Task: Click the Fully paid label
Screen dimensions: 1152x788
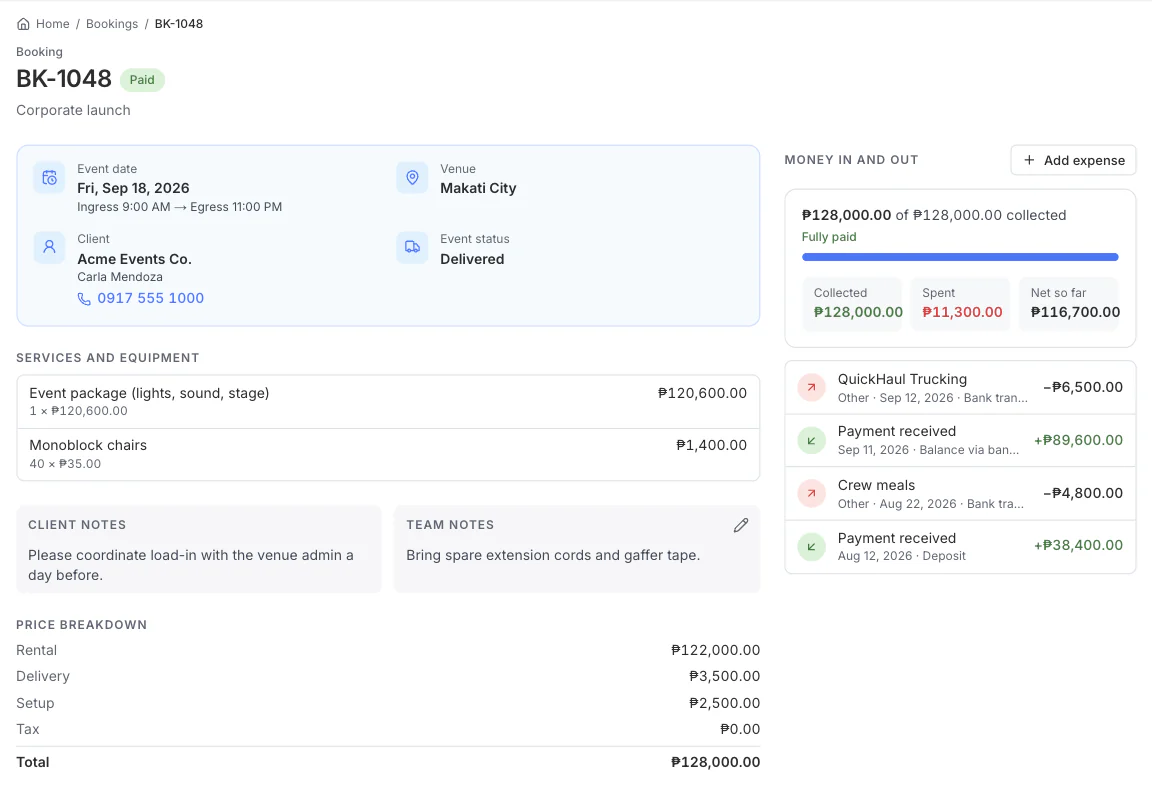Action: pos(829,236)
